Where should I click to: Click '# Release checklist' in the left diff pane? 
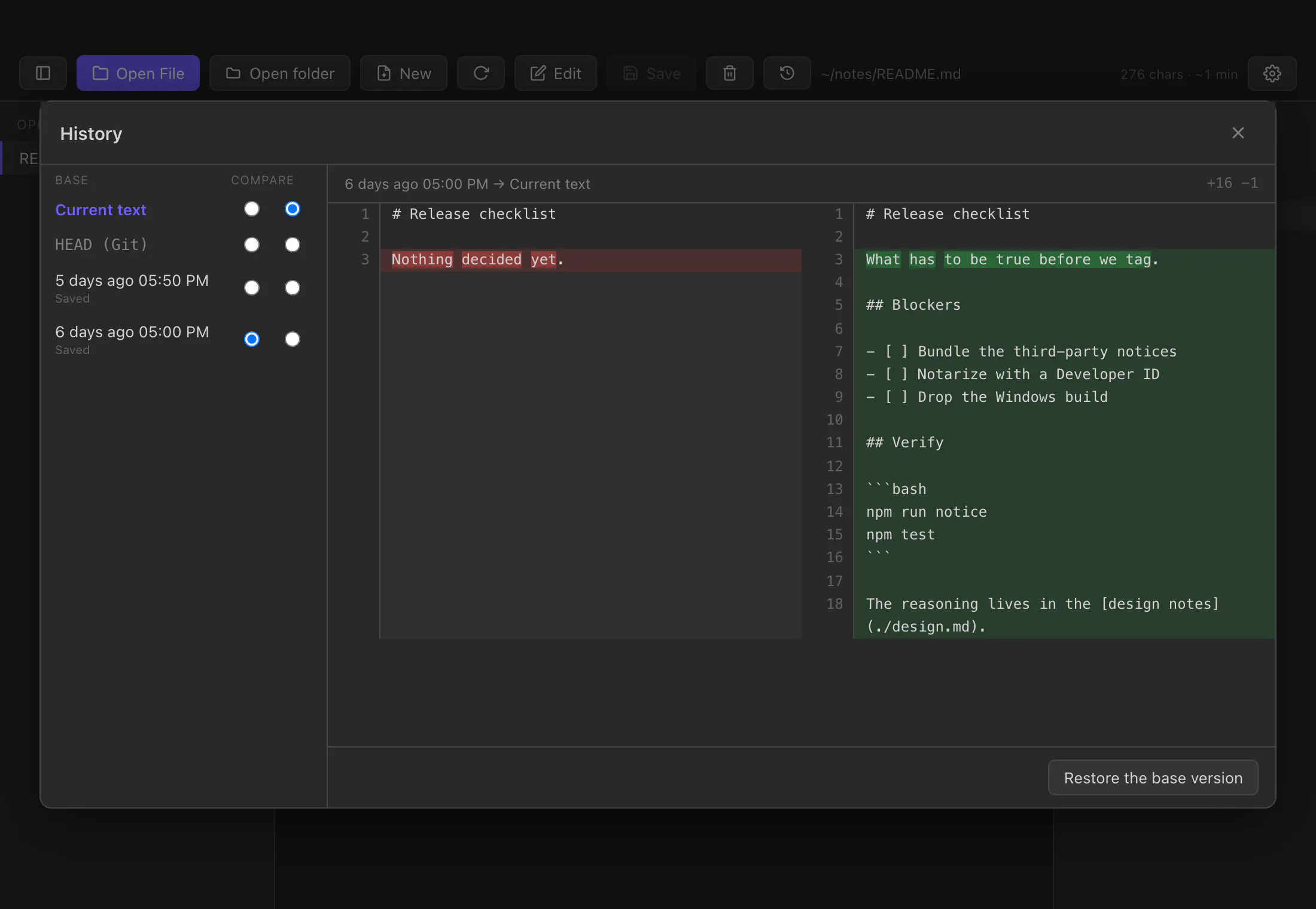pyautogui.click(x=474, y=214)
